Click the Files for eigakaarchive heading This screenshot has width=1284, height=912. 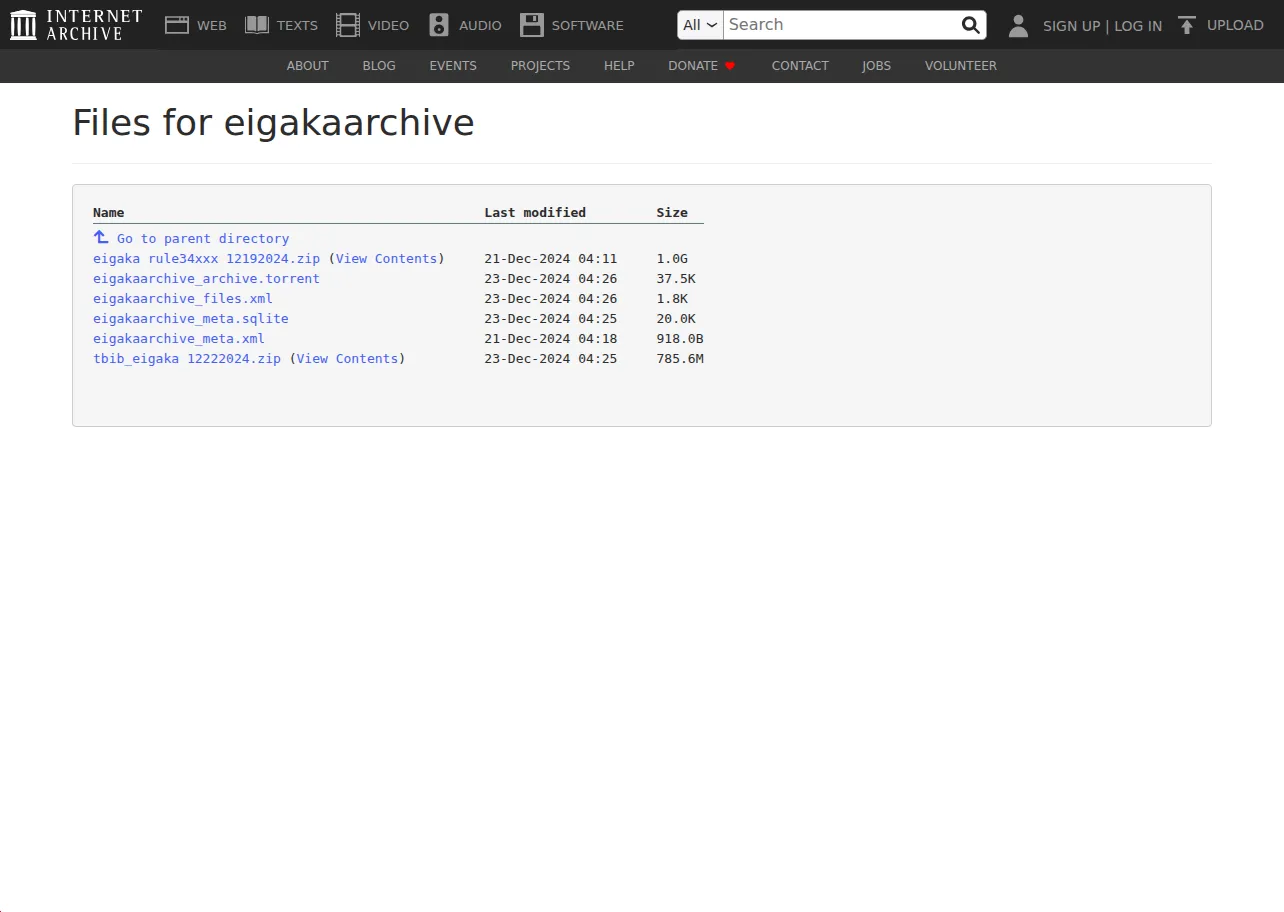(x=273, y=123)
